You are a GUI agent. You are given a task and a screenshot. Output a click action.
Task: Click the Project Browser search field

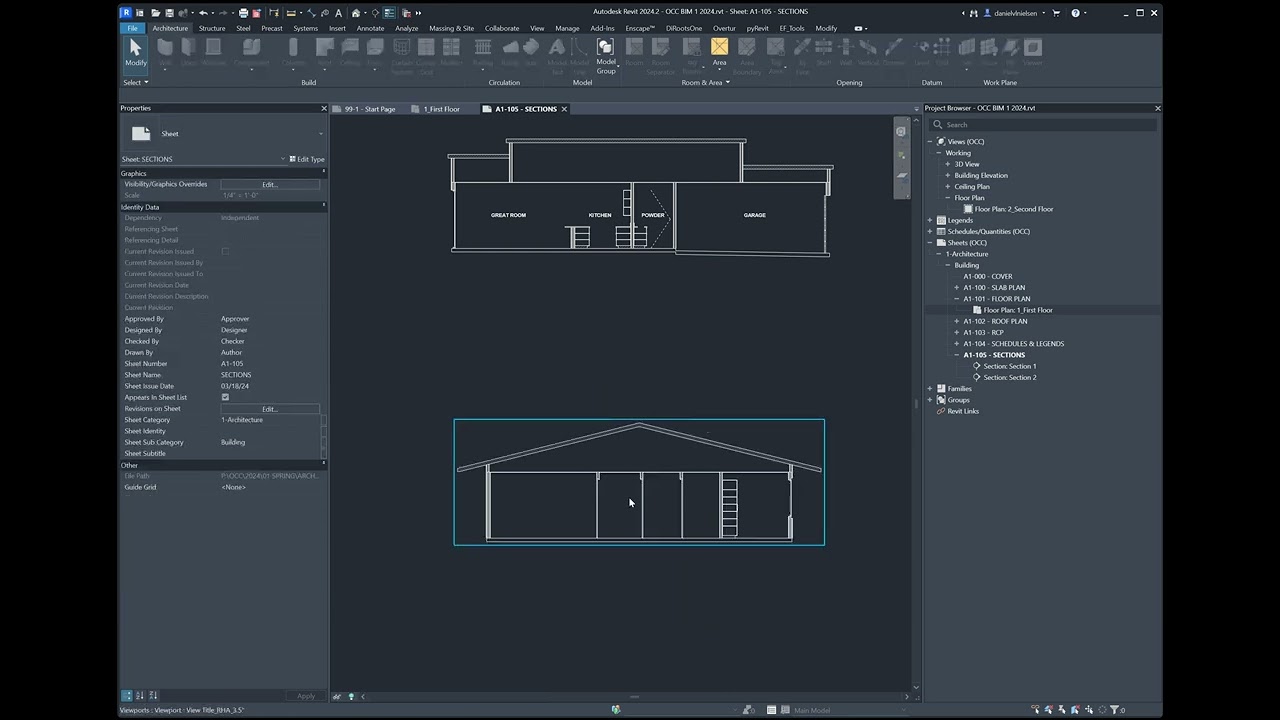click(1043, 125)
